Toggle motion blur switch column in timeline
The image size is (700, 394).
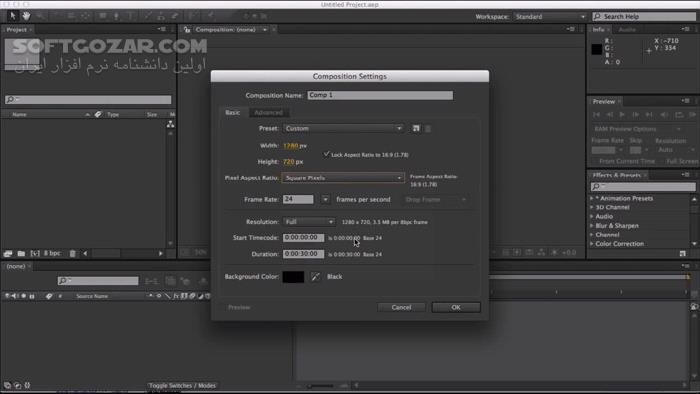(192, 296)
